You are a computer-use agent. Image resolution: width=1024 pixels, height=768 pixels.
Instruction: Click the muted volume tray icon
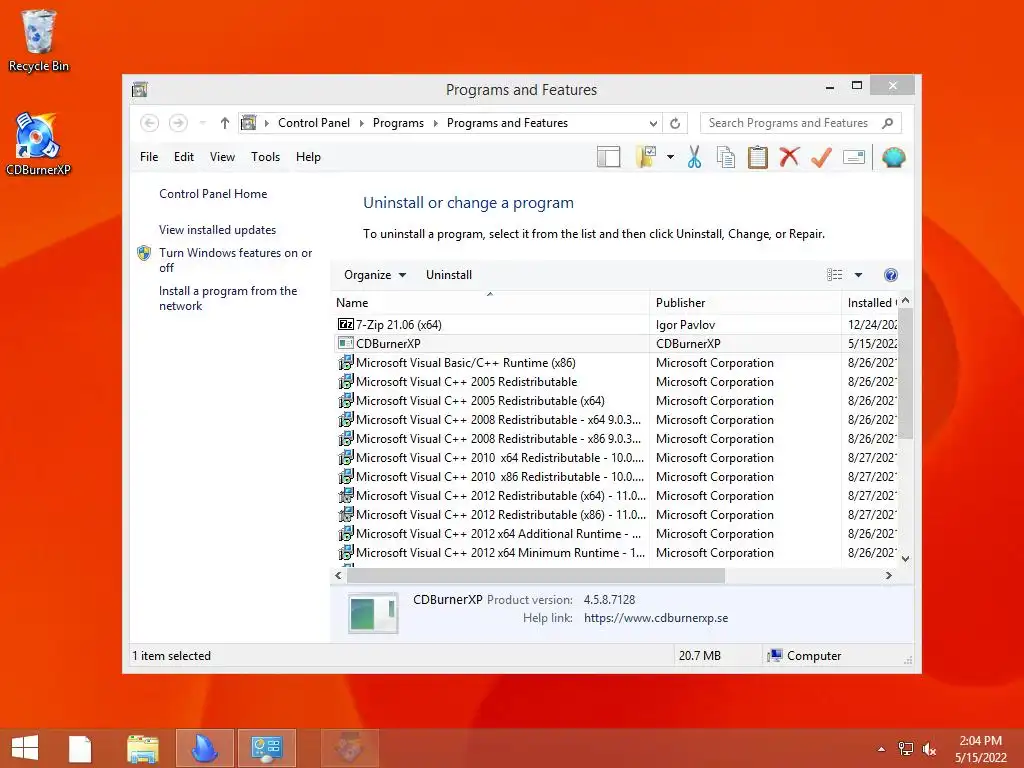coord(929,749)
